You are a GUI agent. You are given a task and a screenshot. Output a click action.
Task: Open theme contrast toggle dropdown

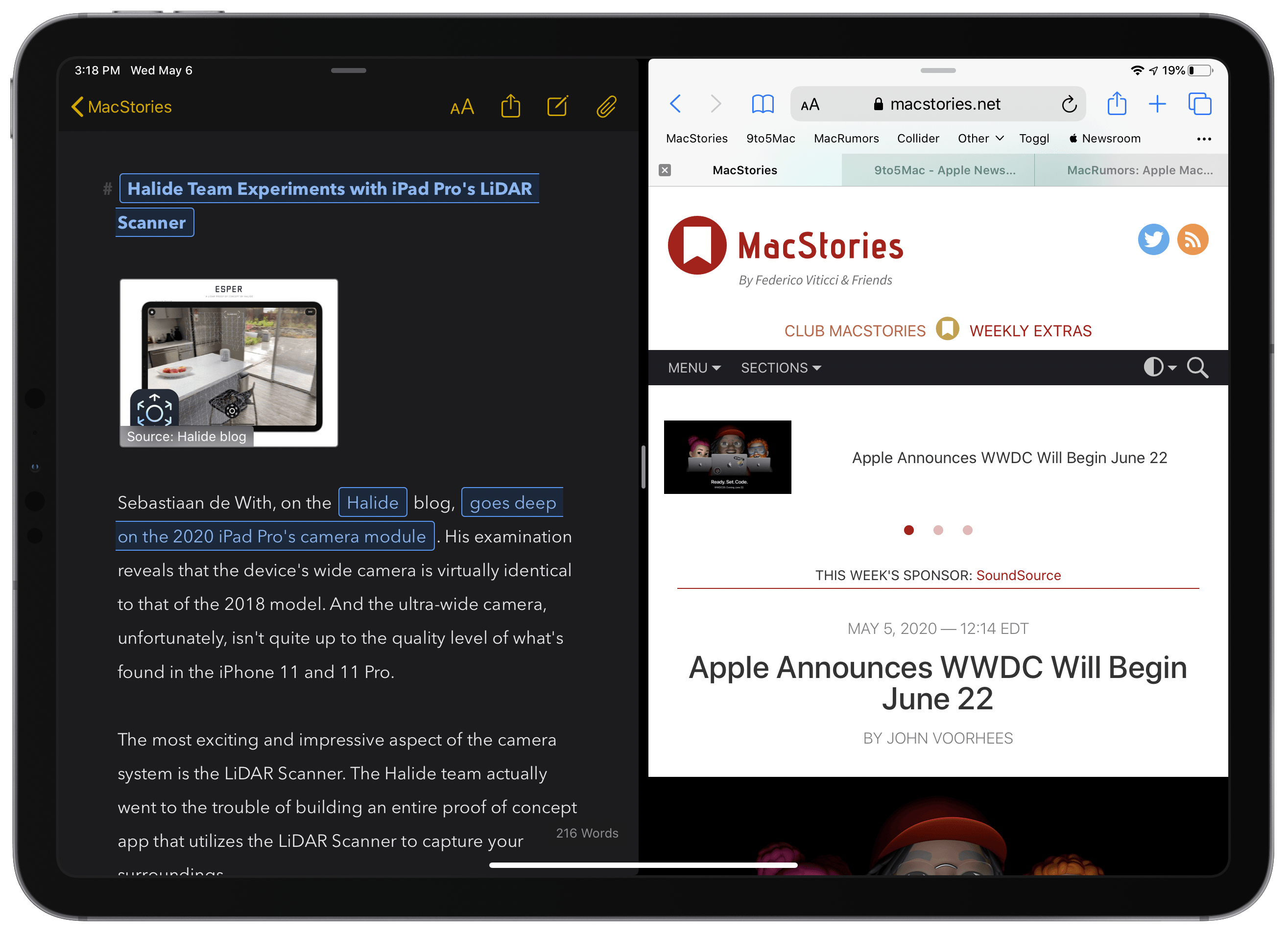pyautogui.click(x=1160, y=367)
